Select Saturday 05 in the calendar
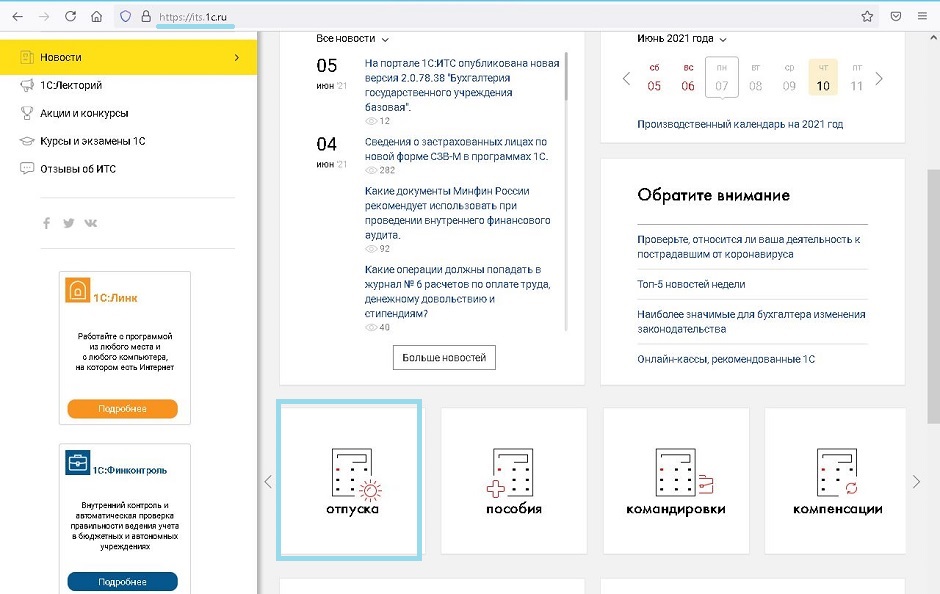940x594 pixels. pyautogui.click(x=654, y=78)
